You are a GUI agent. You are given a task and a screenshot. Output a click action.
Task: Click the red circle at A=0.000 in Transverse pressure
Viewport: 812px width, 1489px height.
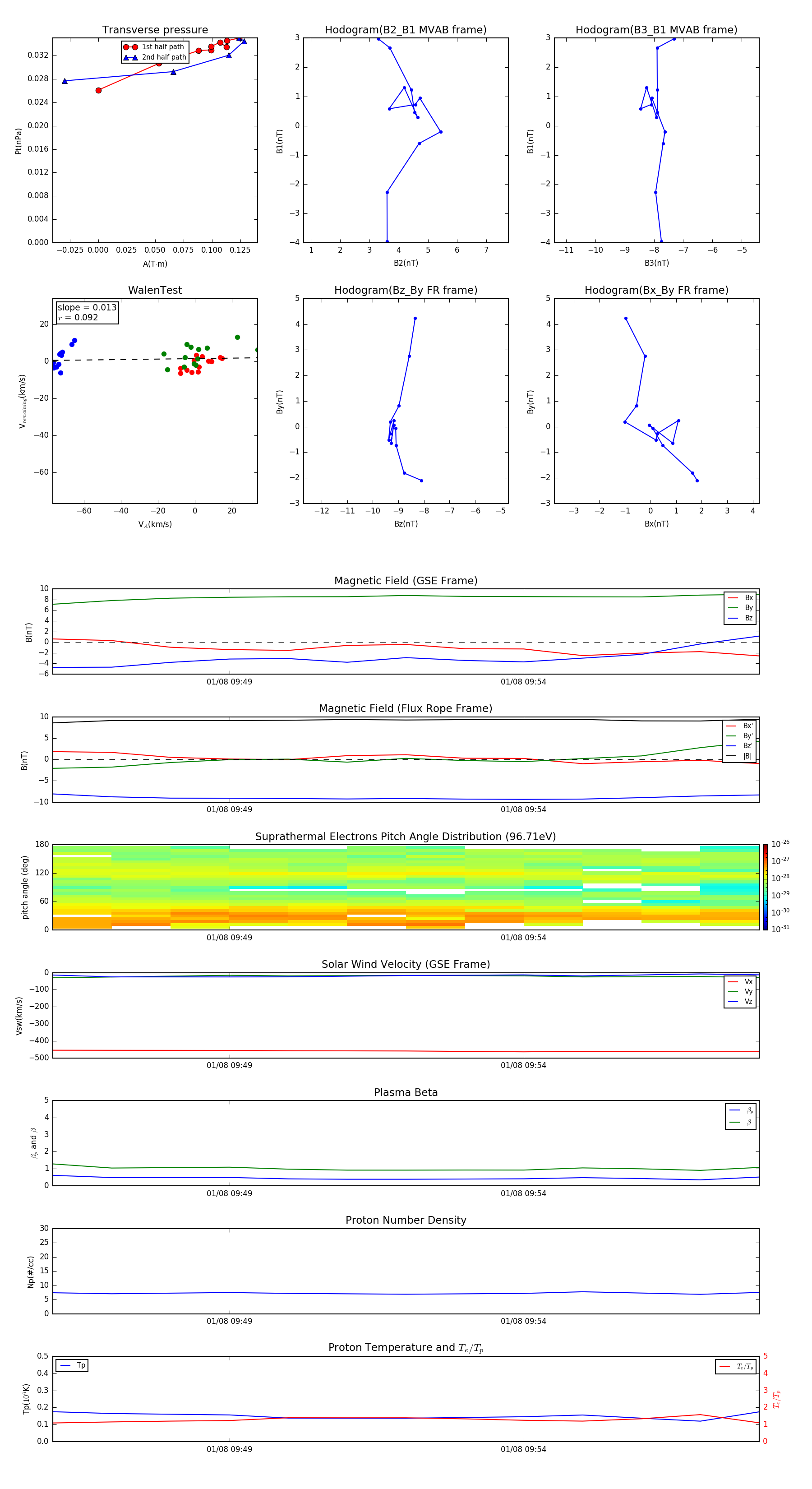click(98, 90)
